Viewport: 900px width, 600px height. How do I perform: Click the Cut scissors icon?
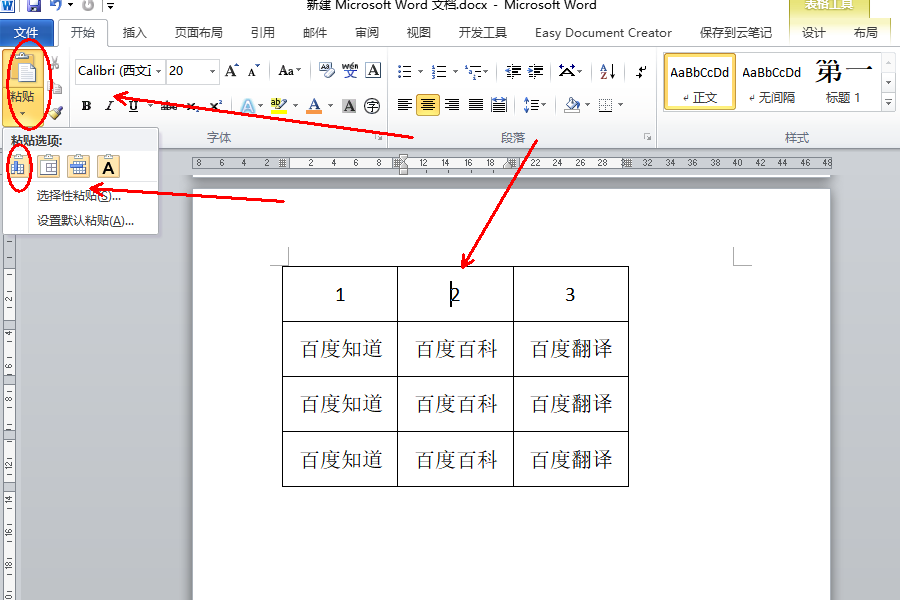click(55, 63)
